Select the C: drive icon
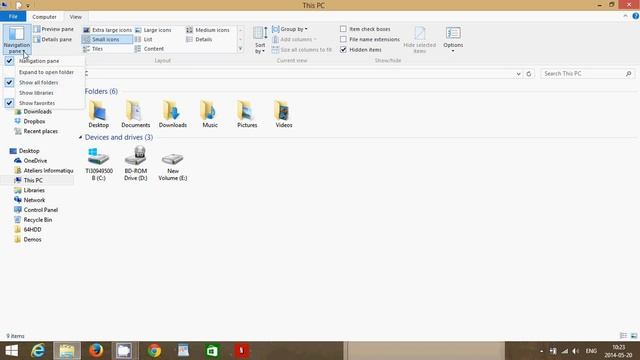The image size is (640, 360). click(98, 164)
